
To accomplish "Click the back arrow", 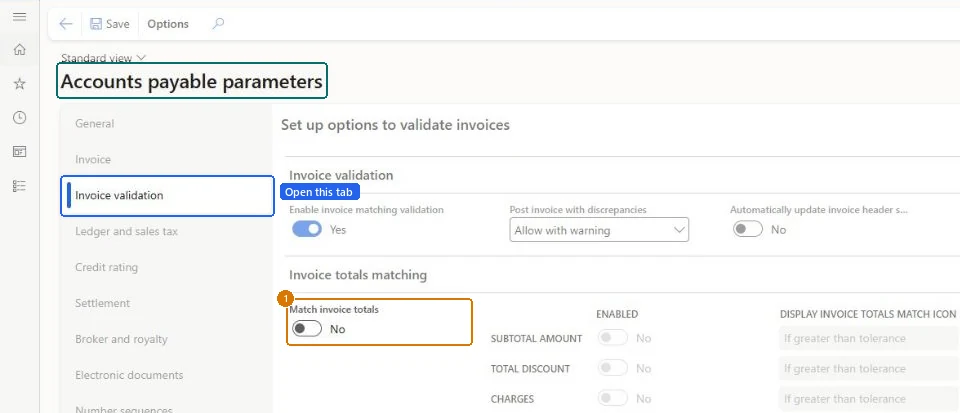I will pyautogui.click(x=66, y=24).
